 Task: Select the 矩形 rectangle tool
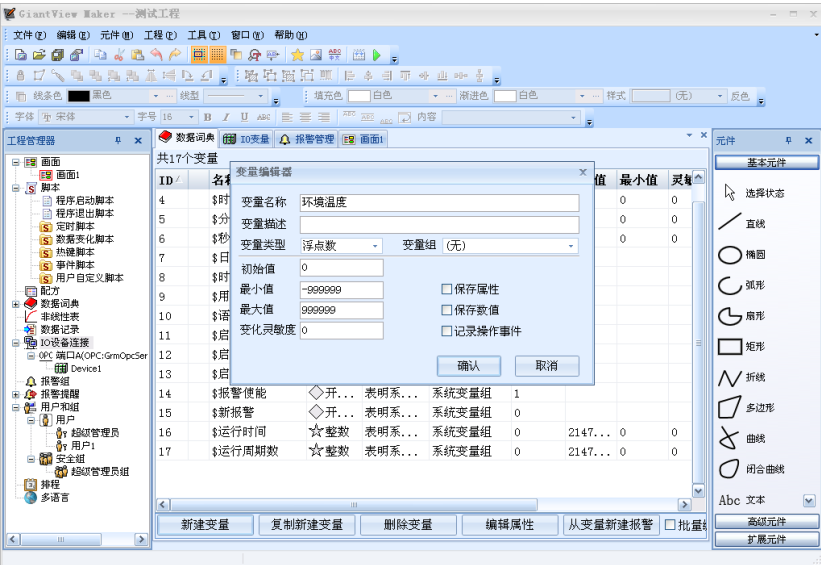click(x=742, y=346)
